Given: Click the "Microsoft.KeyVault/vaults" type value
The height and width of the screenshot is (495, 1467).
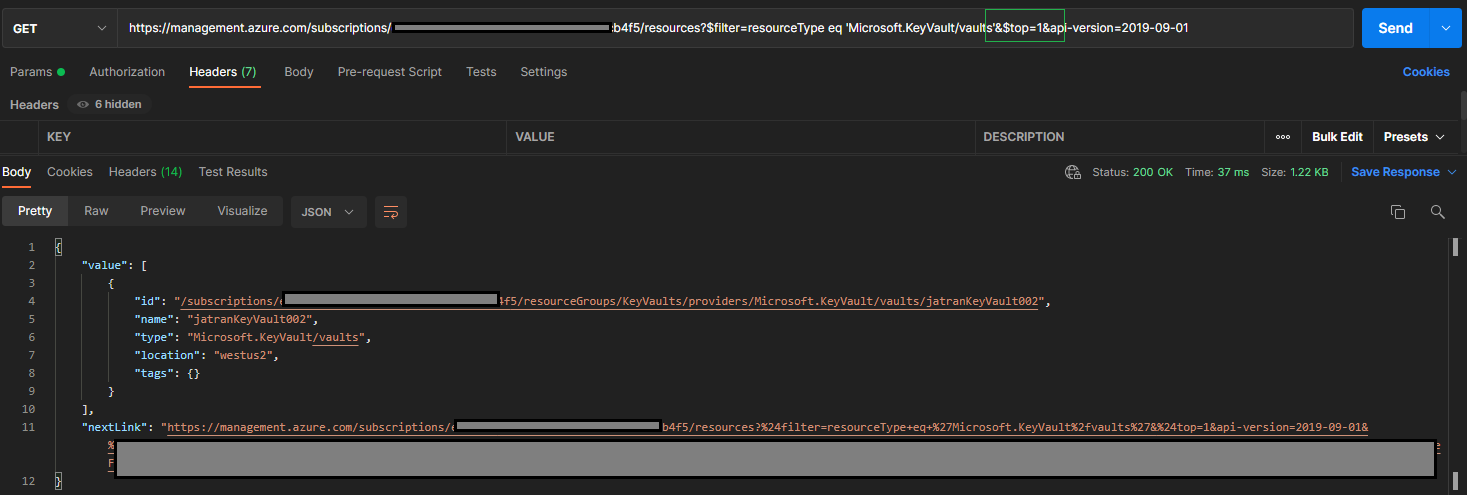Looking at the screenshot, I should pos(278,337).
